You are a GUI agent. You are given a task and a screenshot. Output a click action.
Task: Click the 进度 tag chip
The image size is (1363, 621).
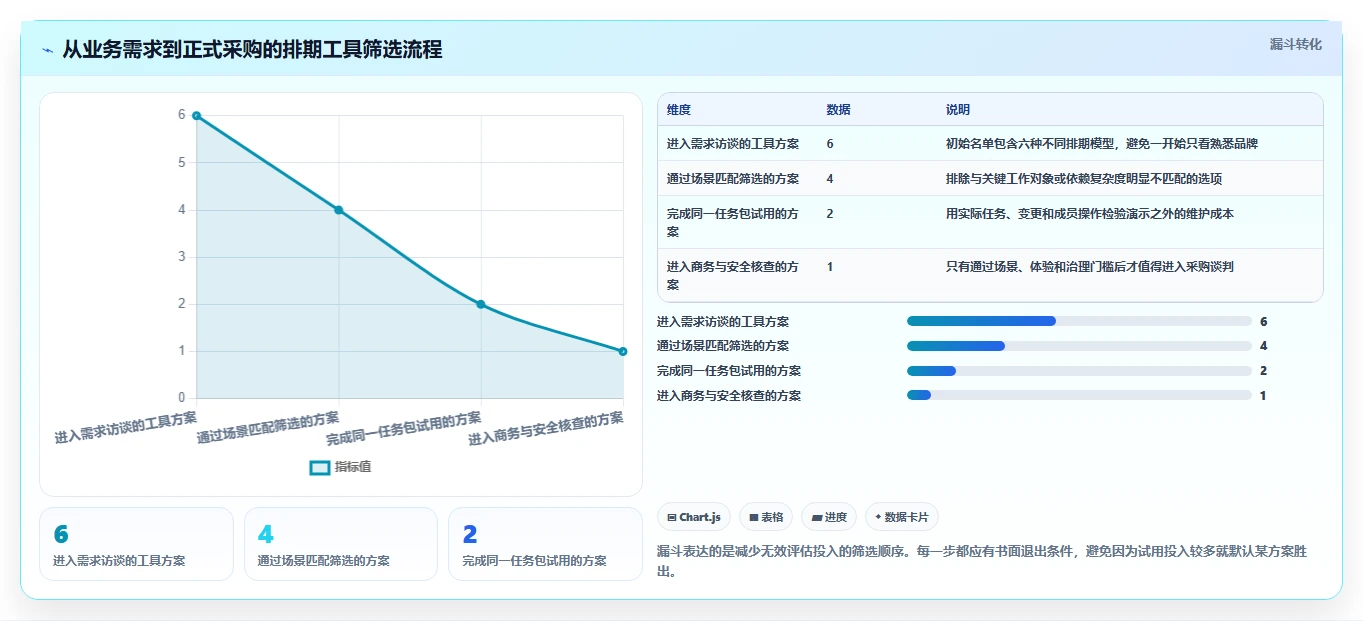(x=829, y=517)
